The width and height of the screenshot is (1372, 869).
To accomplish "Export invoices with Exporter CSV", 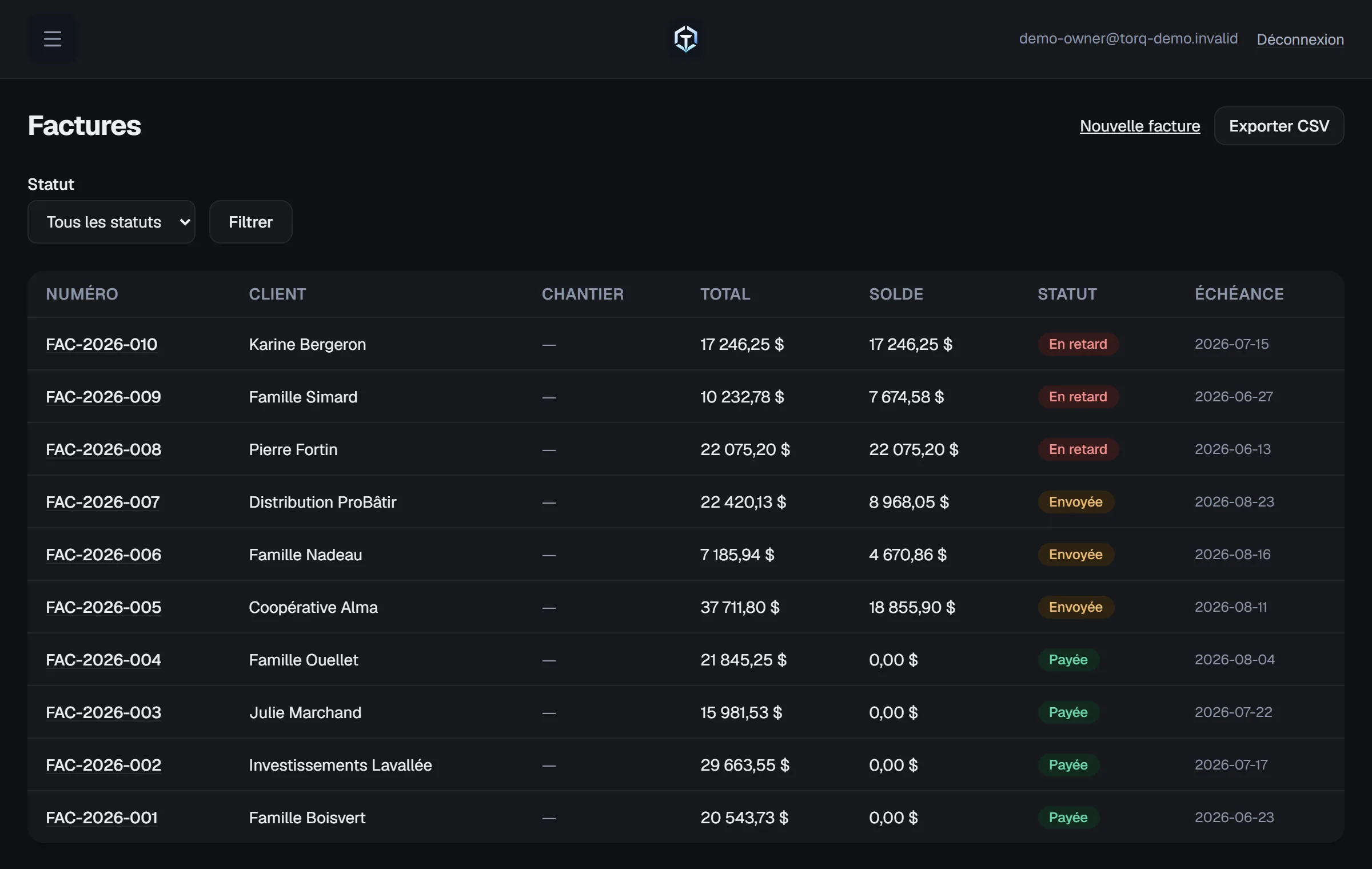I will (x=1279, y=126).
